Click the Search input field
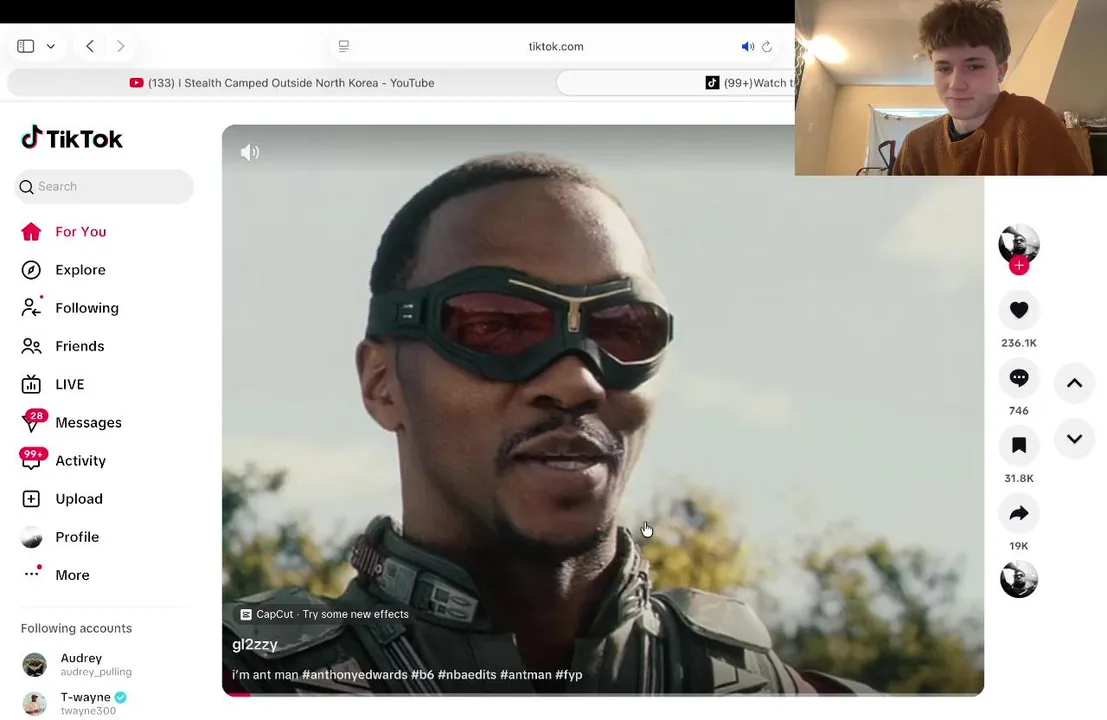Image resolution: width=1107 pixels, height=720 pixels. pyautogui.click(x=104, y=186)
